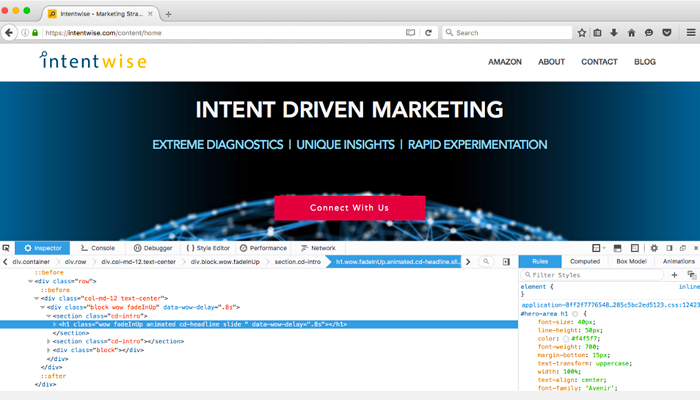Viewport: 700px width, 400px height.
Task: Select section.cd-intro in the breadcrumbs
Action: pos(297,262)
